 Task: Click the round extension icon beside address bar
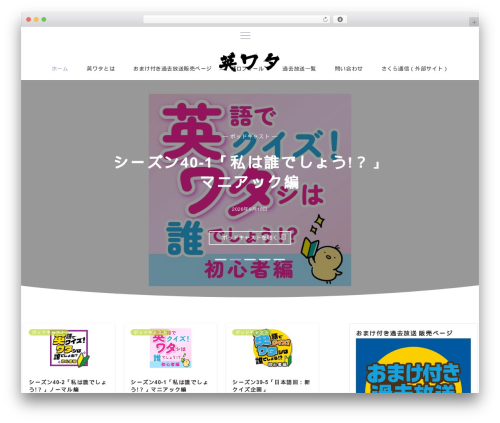tap(340, 20)
